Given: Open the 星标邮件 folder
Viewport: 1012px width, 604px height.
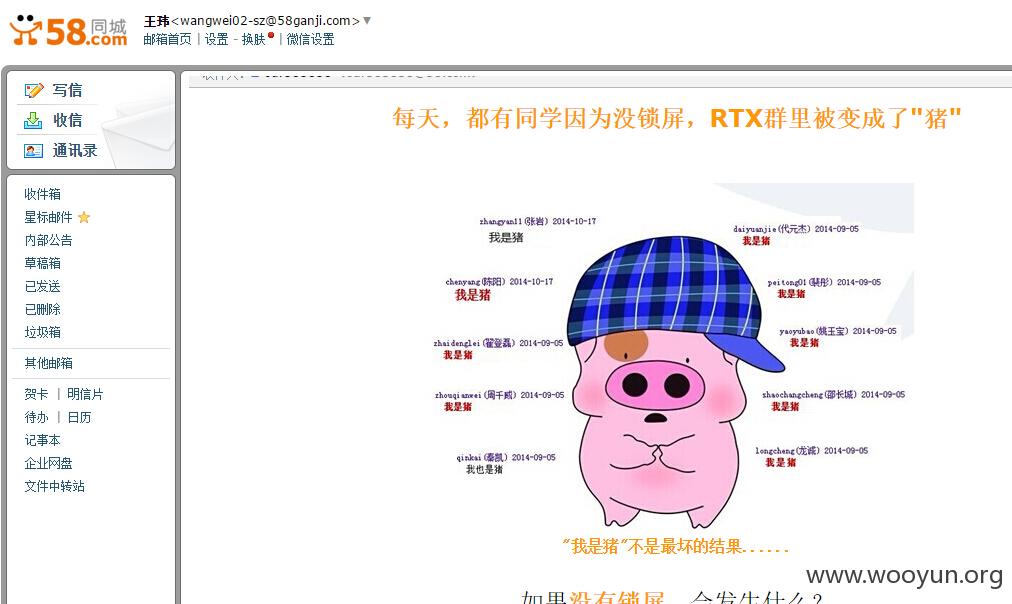Looking at the screenshot, I should pos(48,217).
